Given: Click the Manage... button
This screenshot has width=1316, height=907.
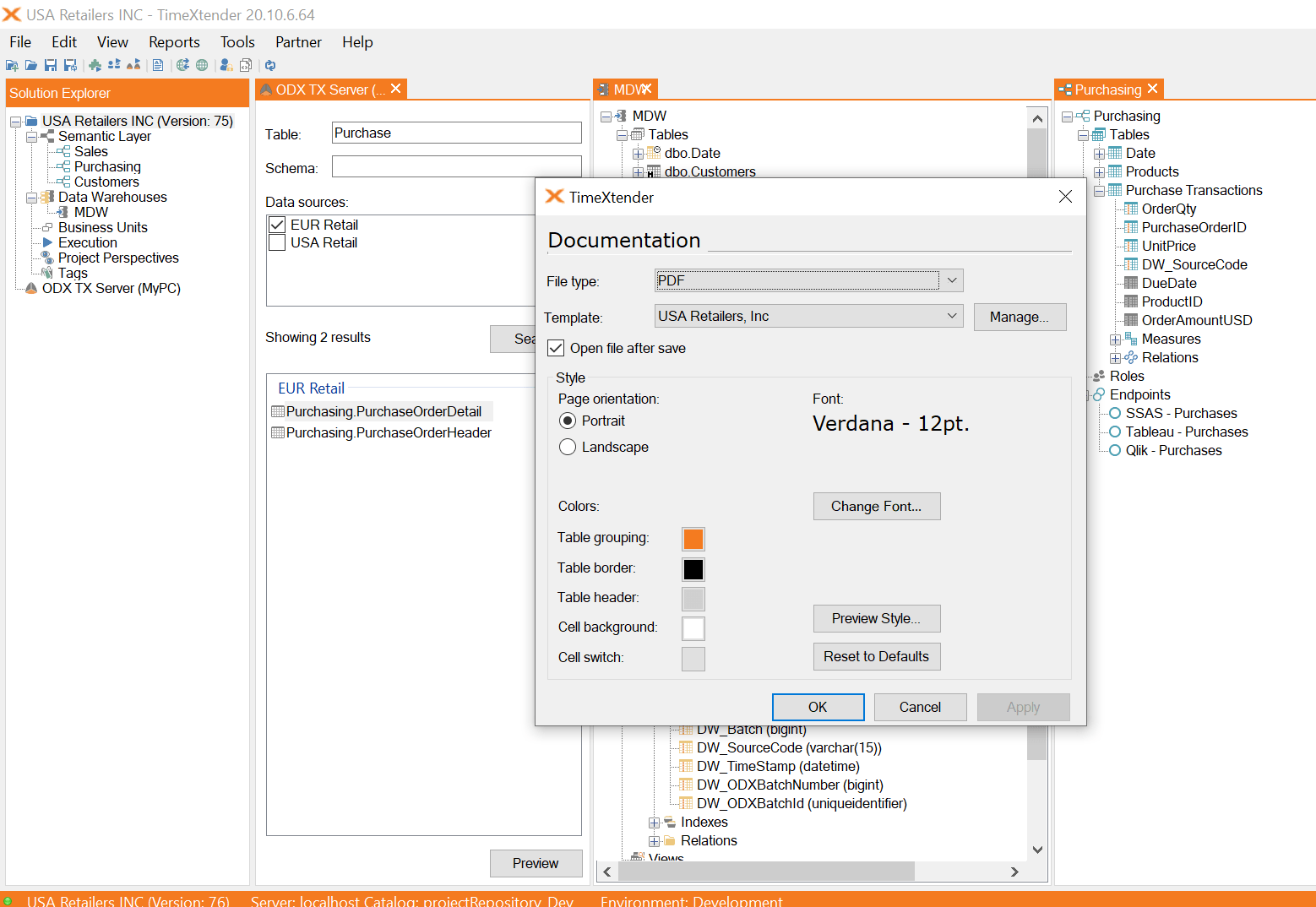Looking at the screenshot, I should tap(1020, 317).
